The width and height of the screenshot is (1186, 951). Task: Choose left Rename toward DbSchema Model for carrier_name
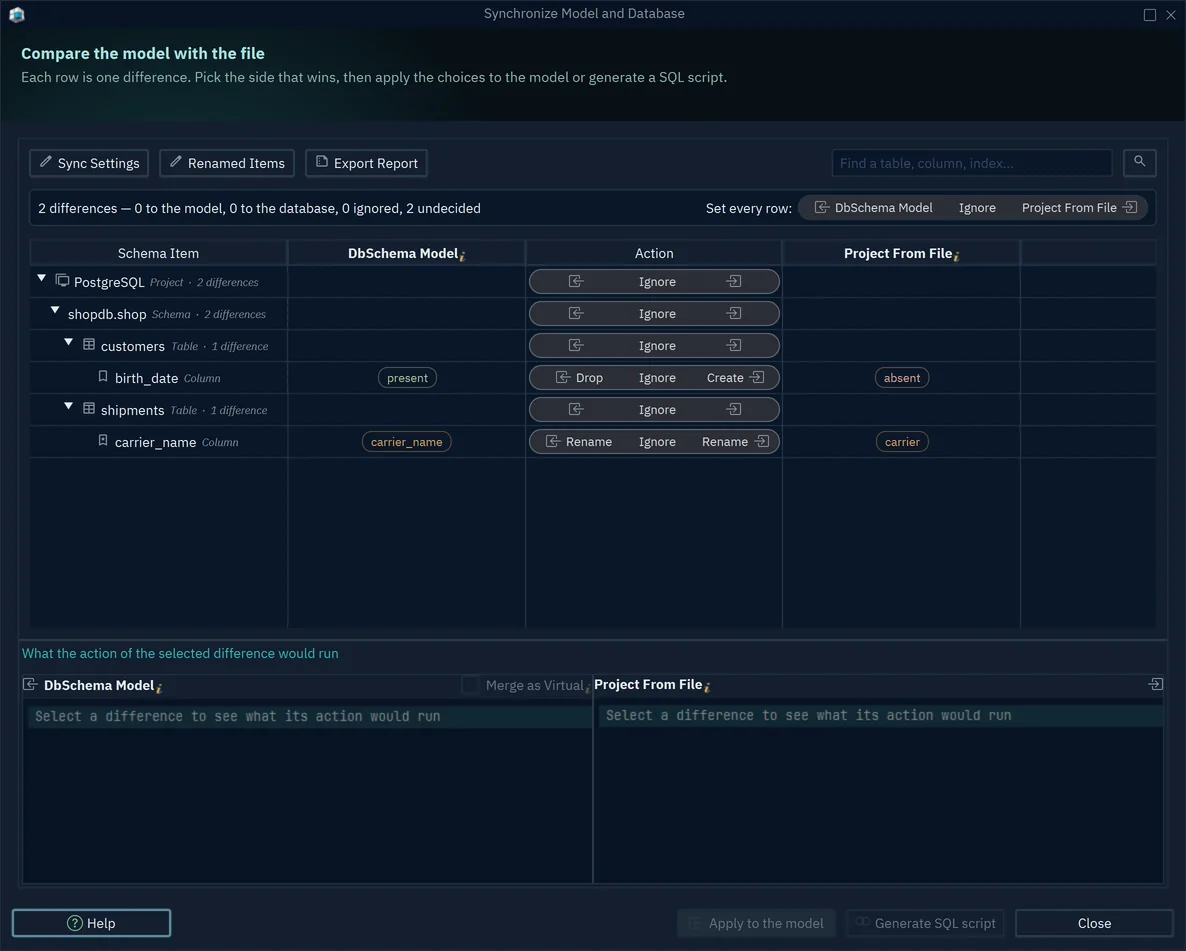579,442
